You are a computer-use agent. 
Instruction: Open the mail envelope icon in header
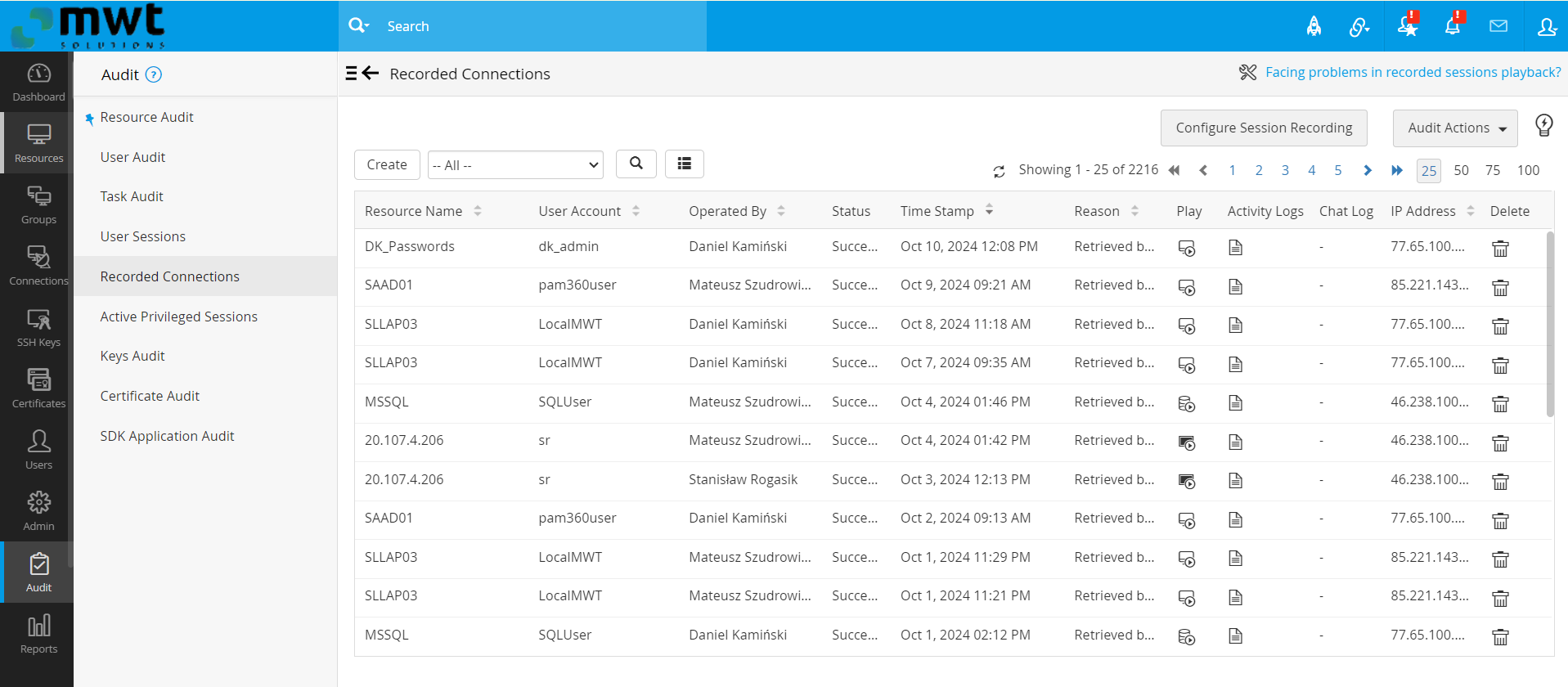click(1498, 26)
